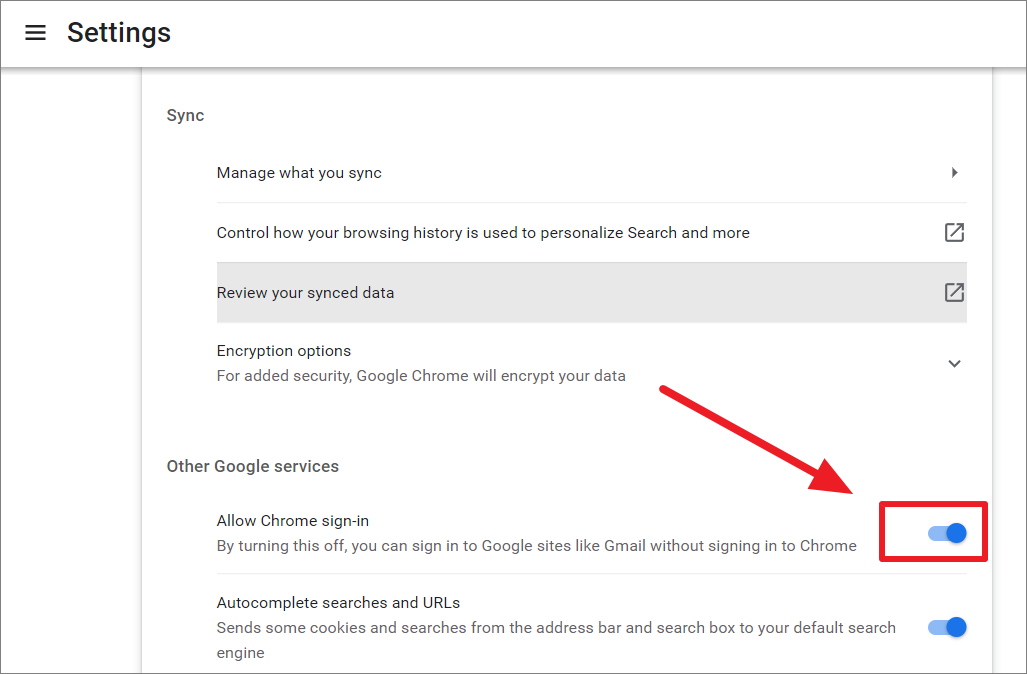
Task: Click the Encryption options label
Action: coord(284,351)
